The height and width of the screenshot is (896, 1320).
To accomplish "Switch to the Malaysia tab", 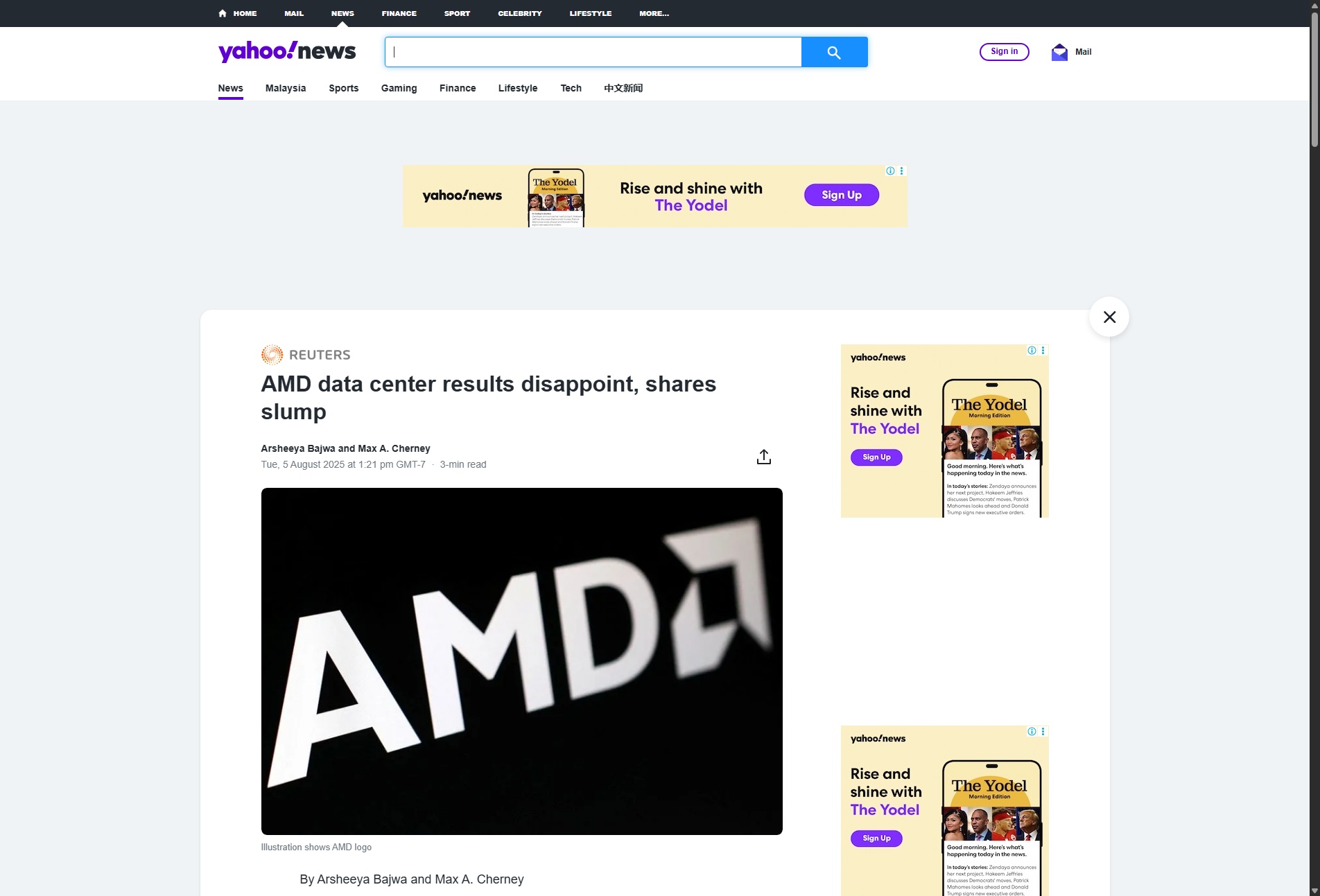I will point(286,88).
